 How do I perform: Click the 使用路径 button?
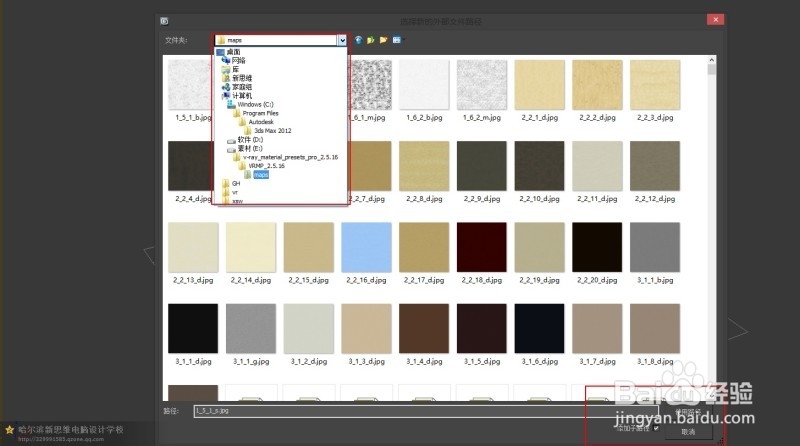(x=687, y=410)
